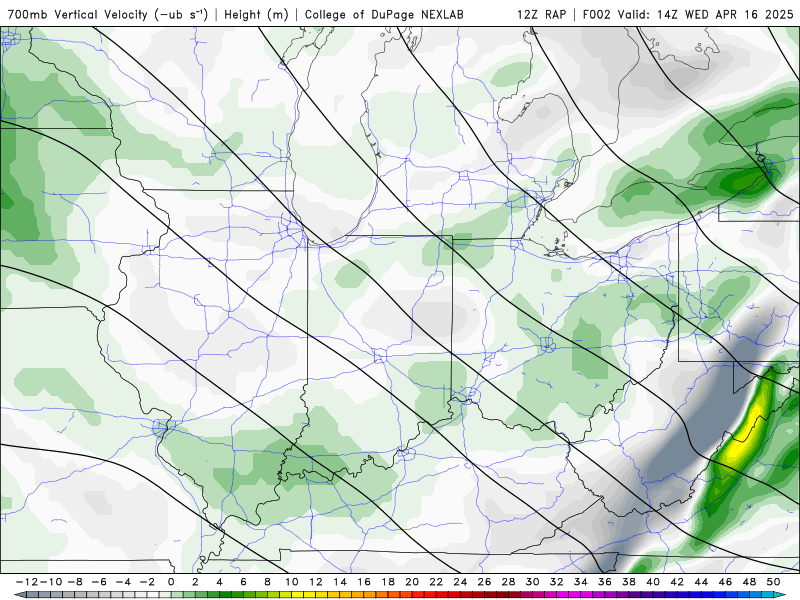Click the "38" value on the color scale
This screenshot has width=800, height=600.
coord(629,582)
